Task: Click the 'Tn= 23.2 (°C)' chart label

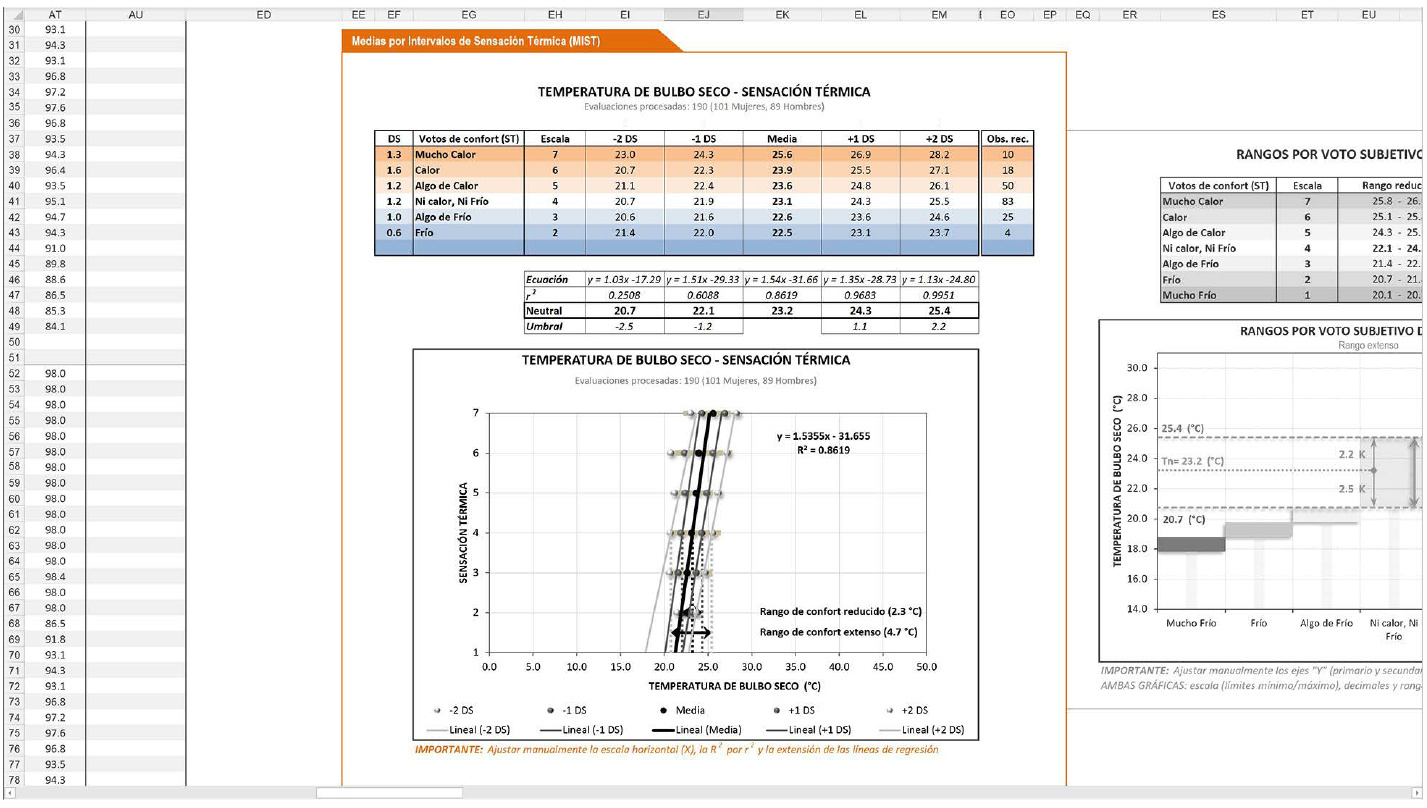Action: pos(1193,461)
